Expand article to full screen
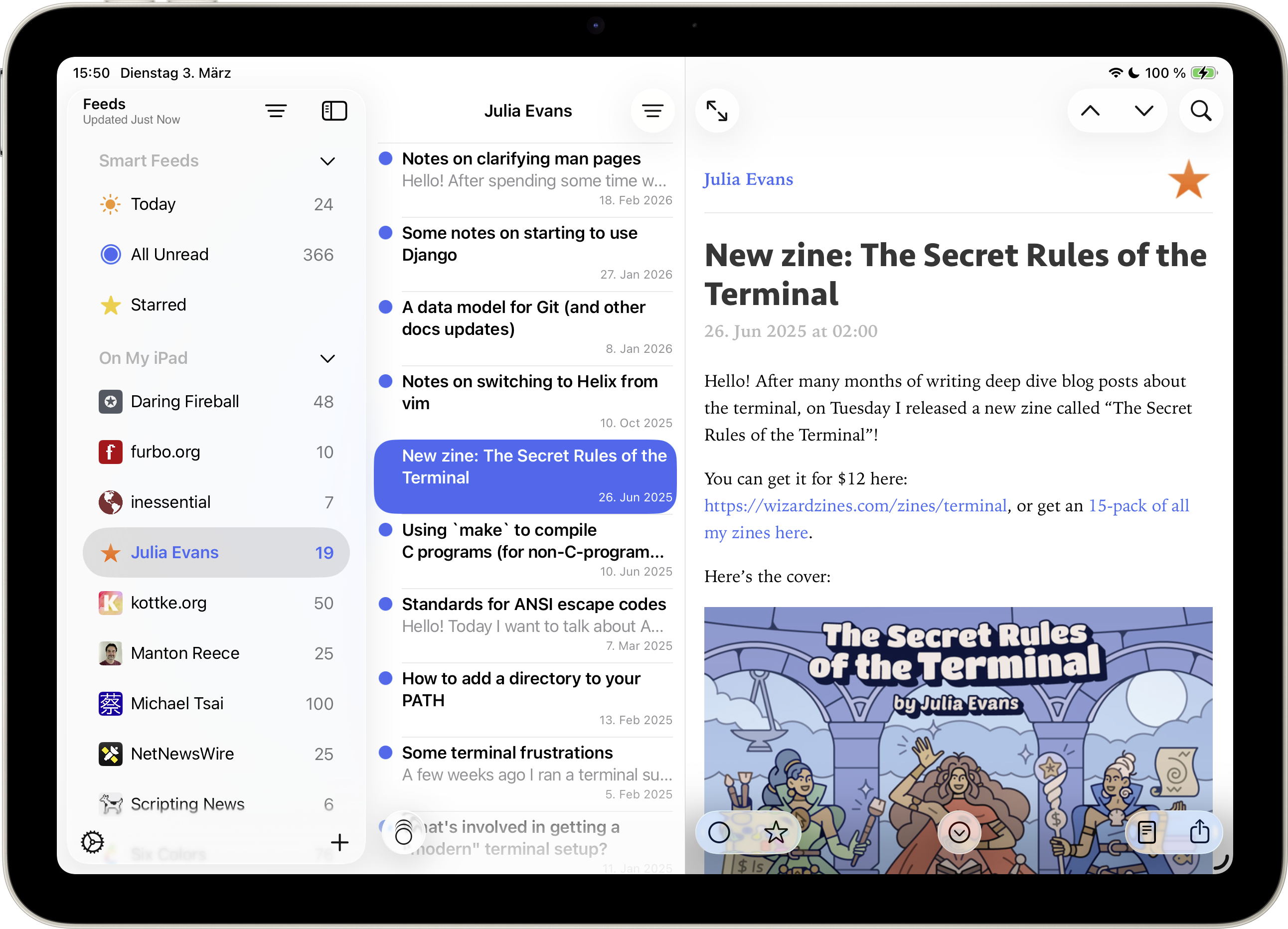The height and width of the screenshot is (929, 1288). pos(717,111)
